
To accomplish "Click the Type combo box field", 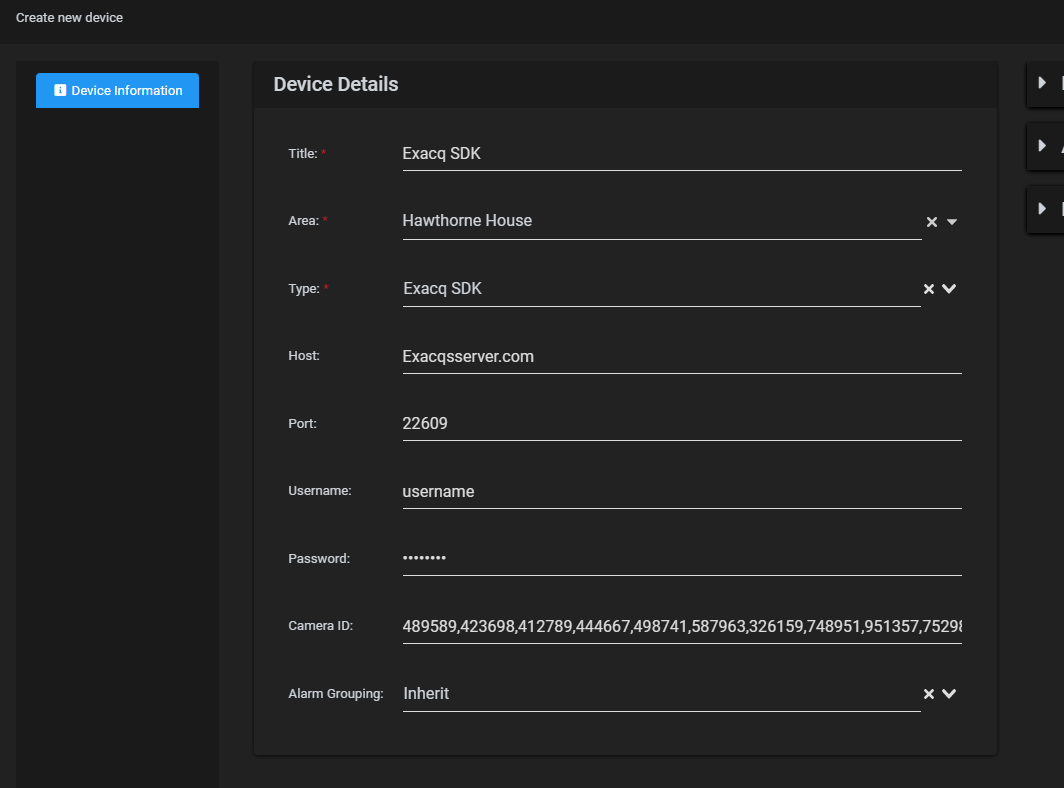I will (662, 289).
